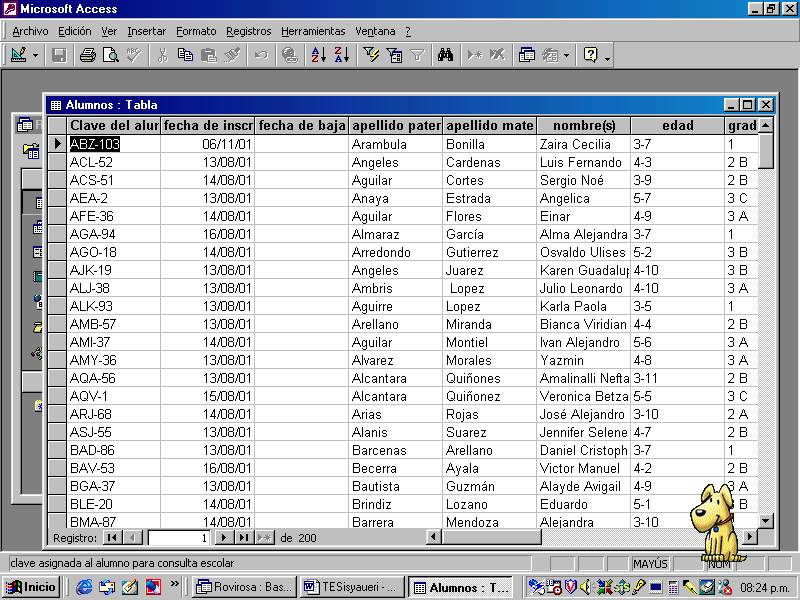Sort records ascending A to Z
800x600 pixels.
[318, 55]
